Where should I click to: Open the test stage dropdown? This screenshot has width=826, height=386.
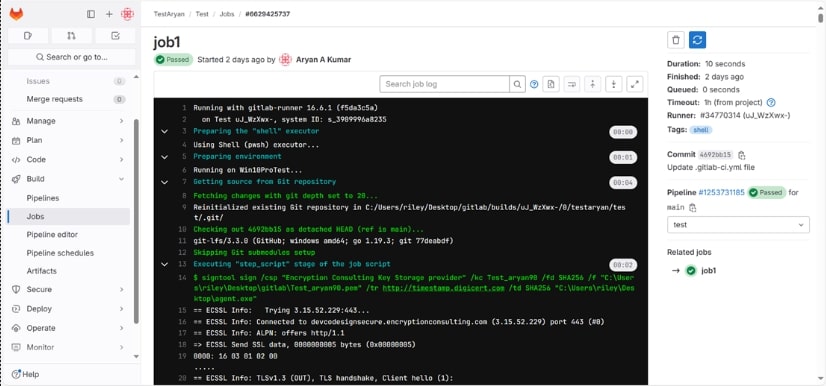coord(738,225)
